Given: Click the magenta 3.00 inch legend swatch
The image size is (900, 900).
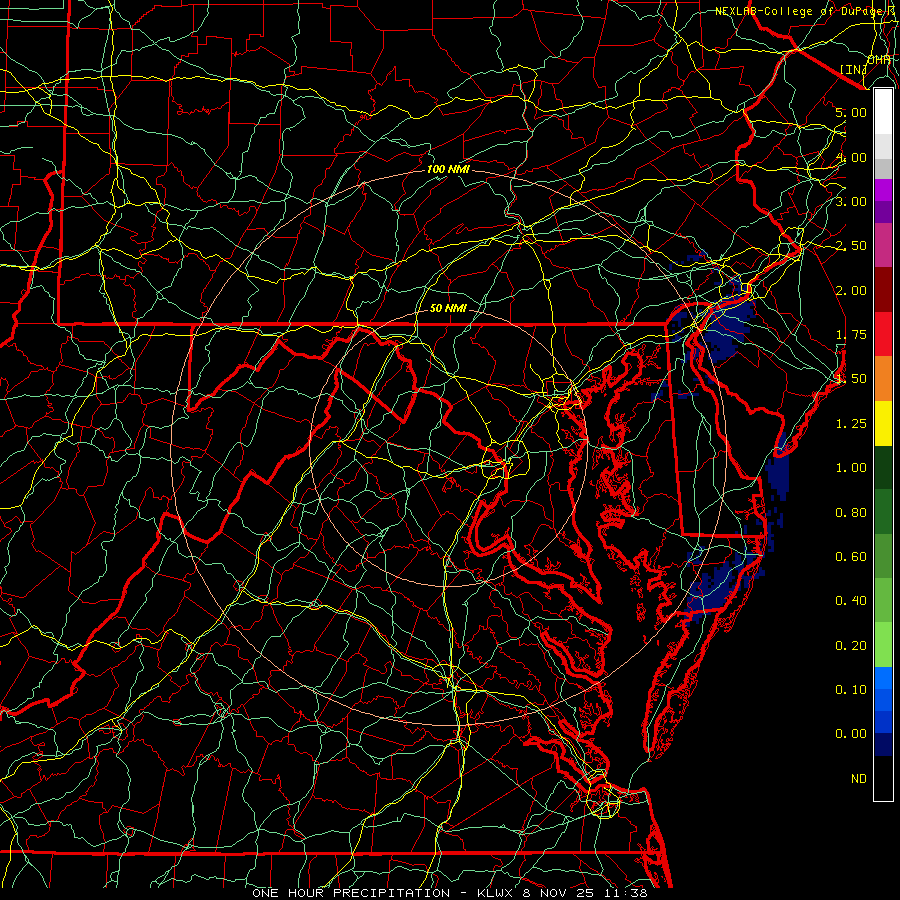Looking at the screenshot, I should [883, 190].
